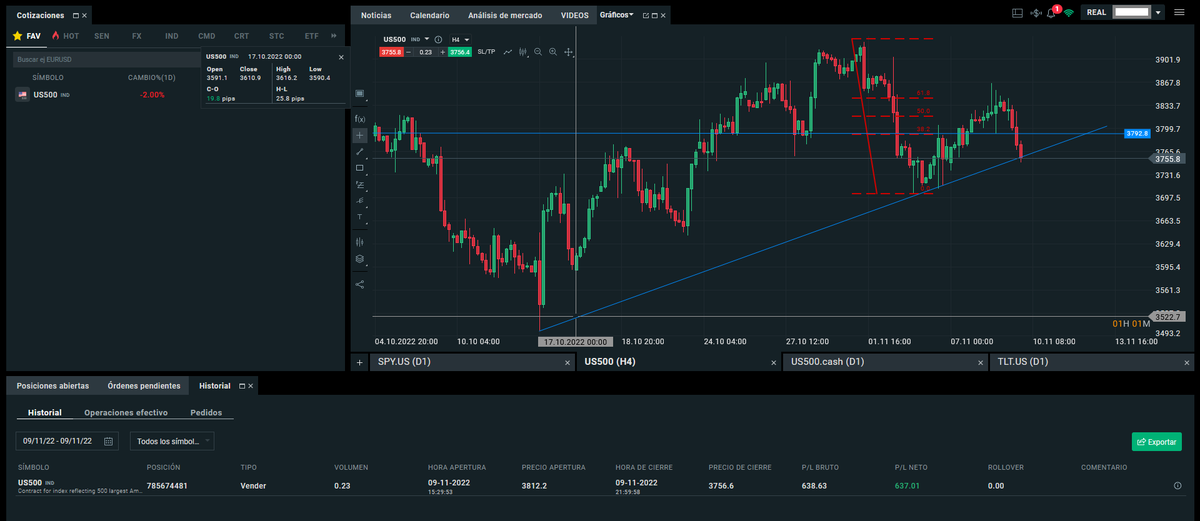Select the crosshair cursor tool
Viewport: 1200px width, 521px height.
[360, 135]
